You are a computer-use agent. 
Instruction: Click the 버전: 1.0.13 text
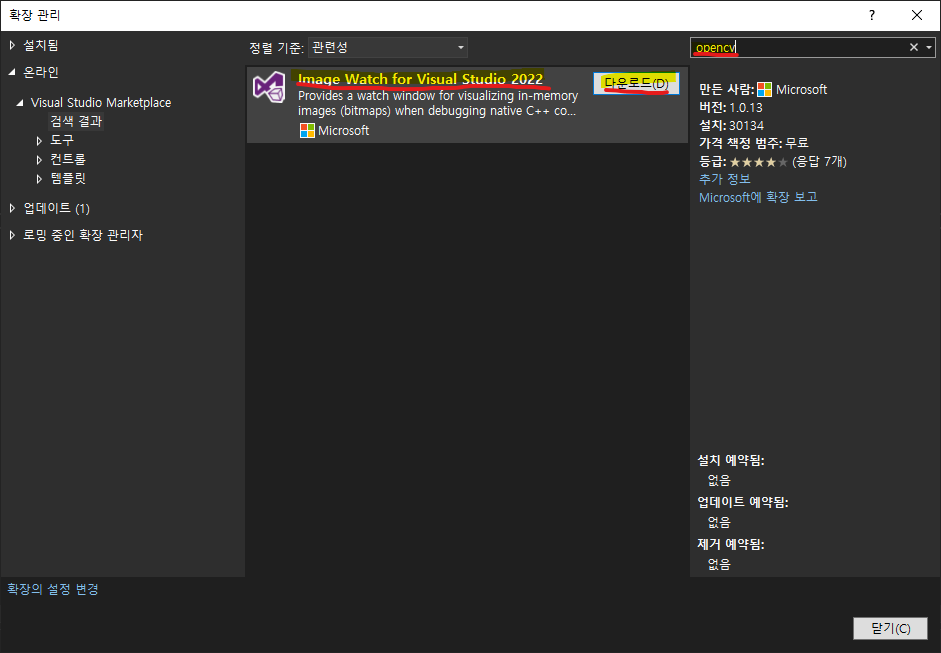(730, 107)
